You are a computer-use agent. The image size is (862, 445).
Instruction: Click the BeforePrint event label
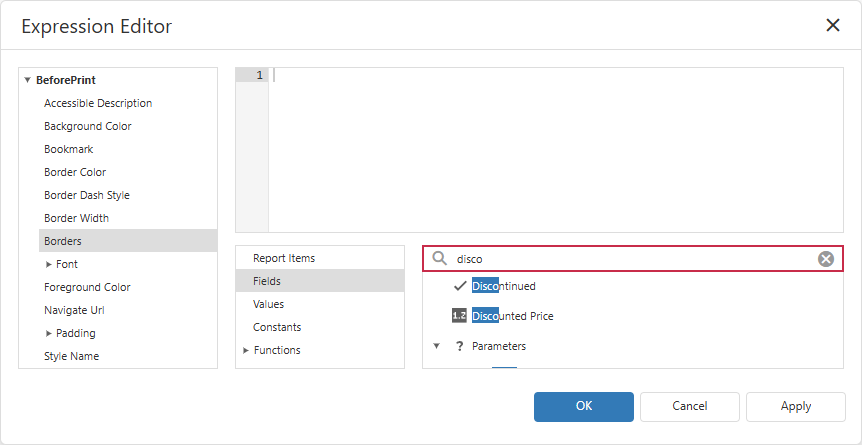click(66, 80)
